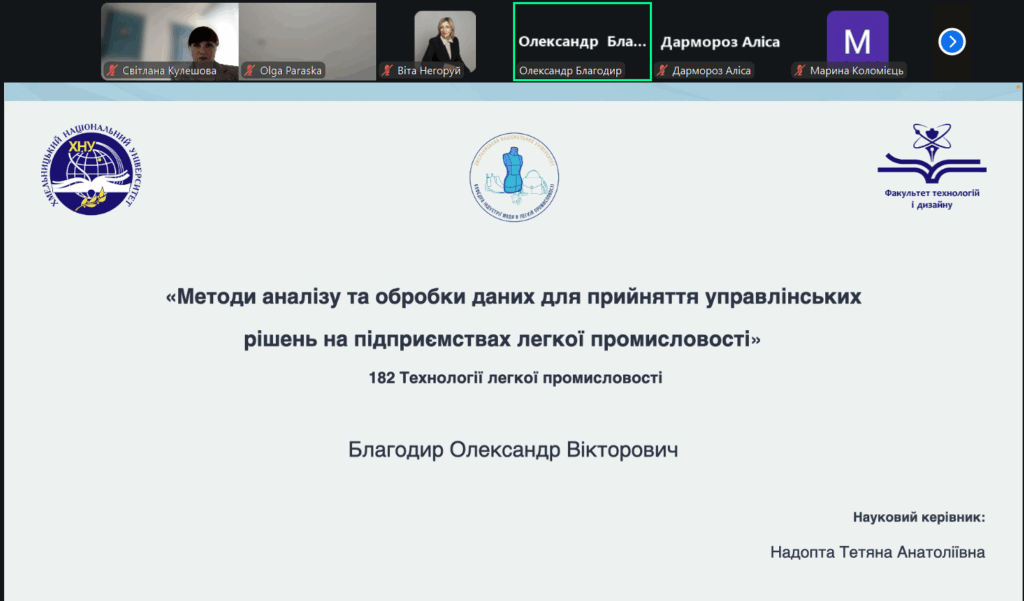The width and height of the screenshot is (1024, 601).
Task: Click the supervisor name Надопта Тетяна Анатоліївна
Action: coord(877,552)
